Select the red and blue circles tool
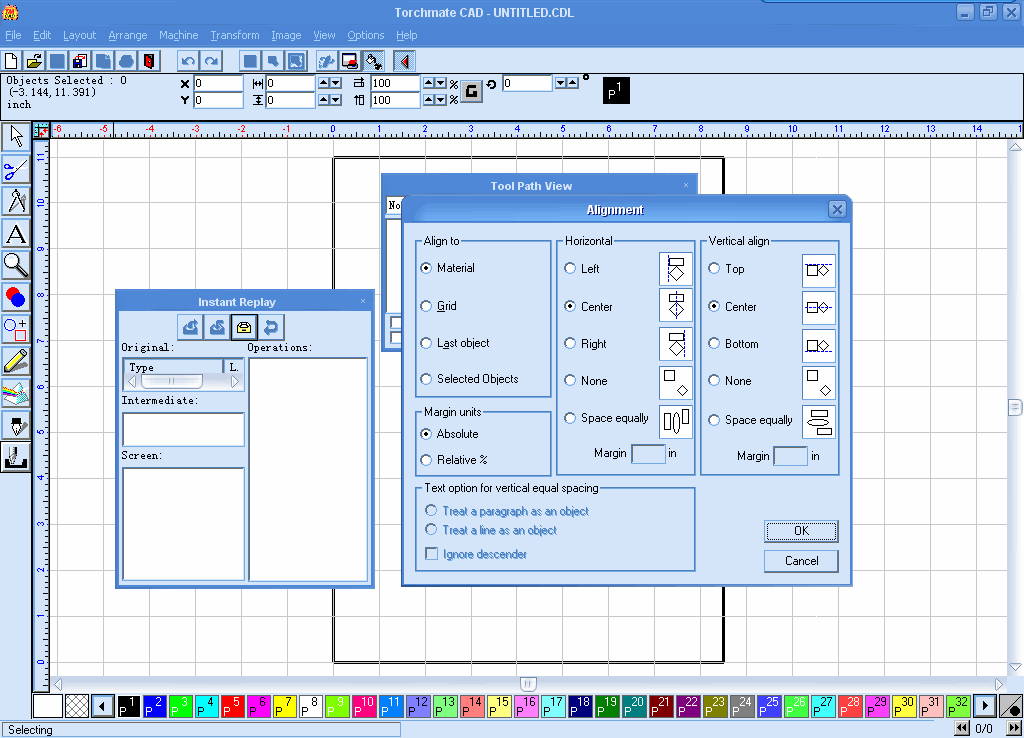The image size is (1024, 738). click(x=16, y=297)
